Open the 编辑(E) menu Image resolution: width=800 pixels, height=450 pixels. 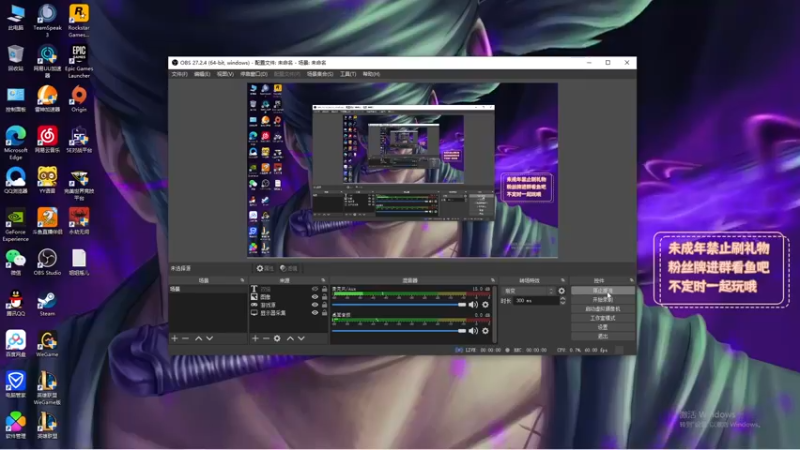[202, 74]
